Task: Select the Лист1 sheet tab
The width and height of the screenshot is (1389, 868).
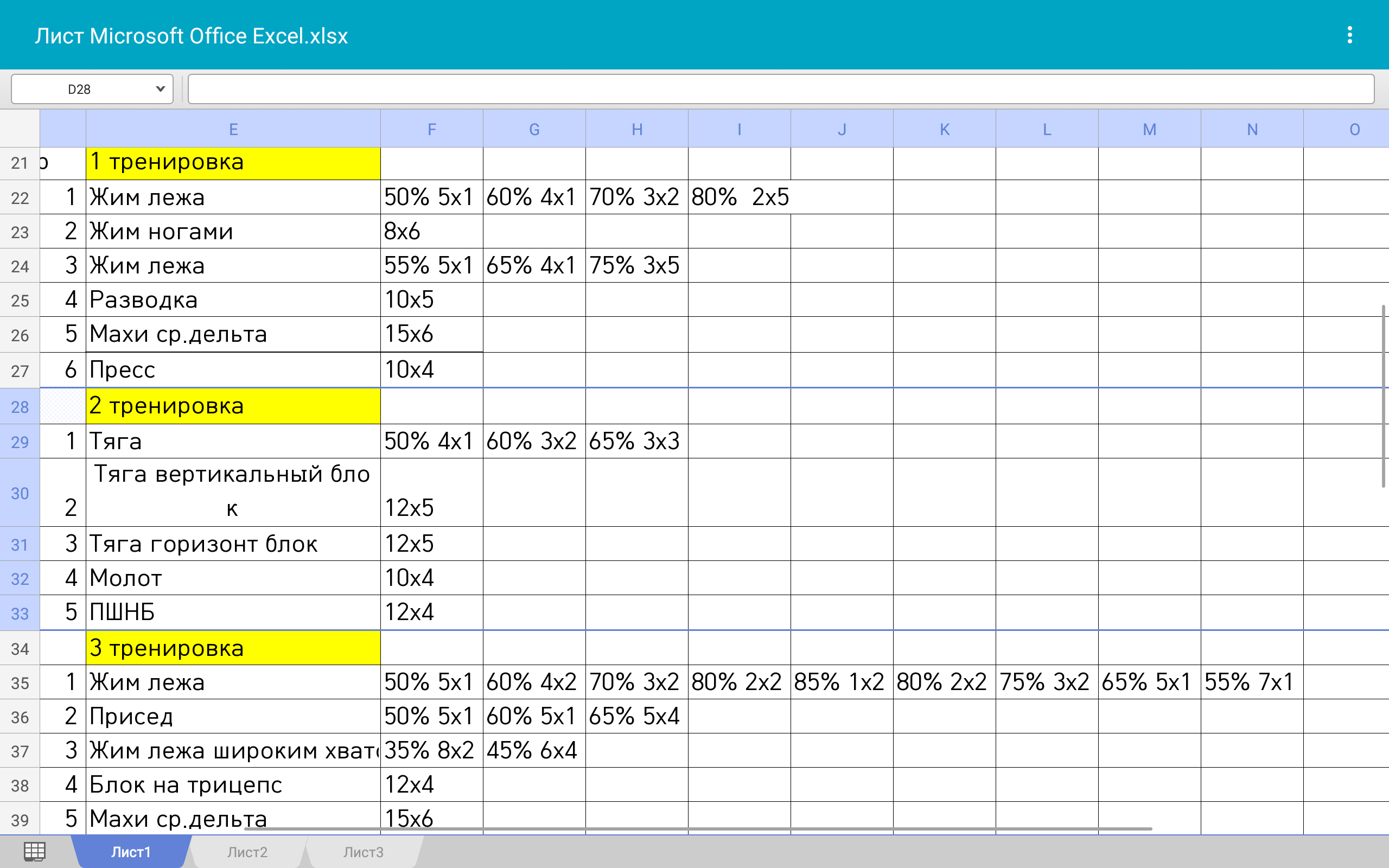Action: pos(131,852)
